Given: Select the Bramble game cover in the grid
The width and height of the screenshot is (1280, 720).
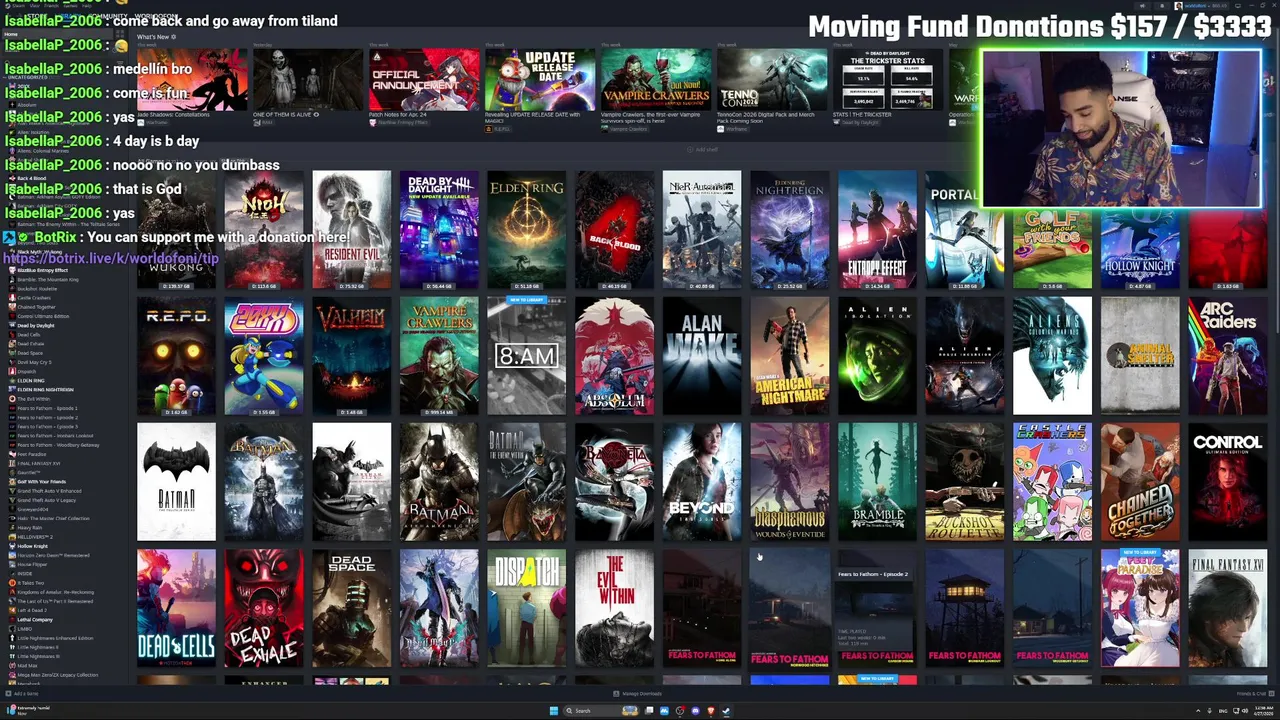Looking at the screenshot, I should coord(877,482).
